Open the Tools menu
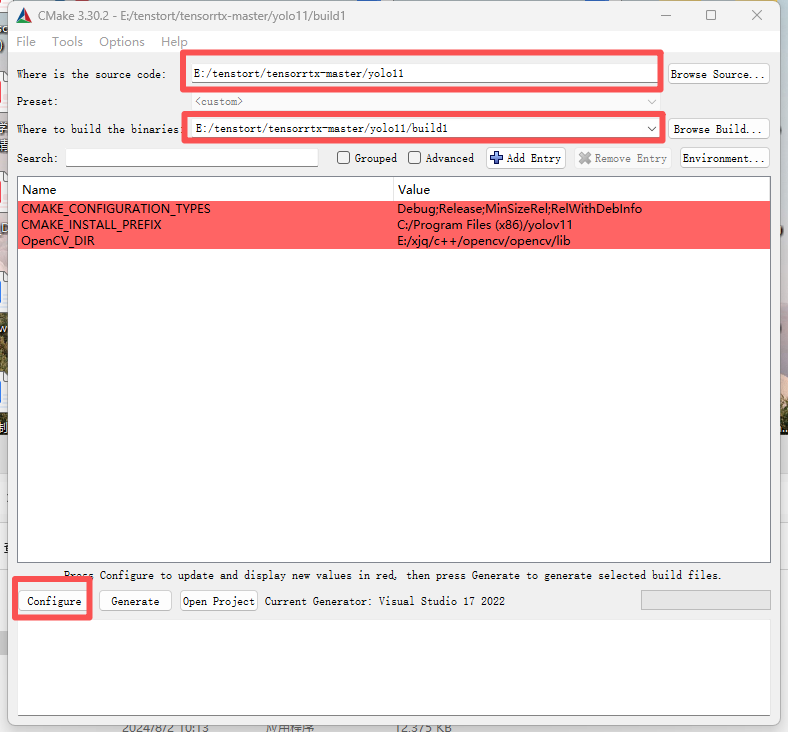The height and width of the screenshot is (732, 788). point(67,42)
